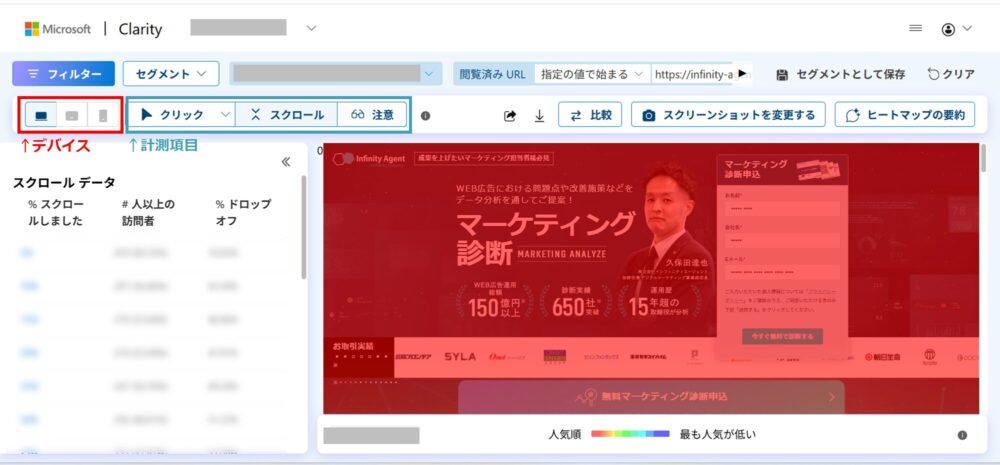Click the 比較 button
Viewport: 1000px width, 465px height.
tap(590, 115)
